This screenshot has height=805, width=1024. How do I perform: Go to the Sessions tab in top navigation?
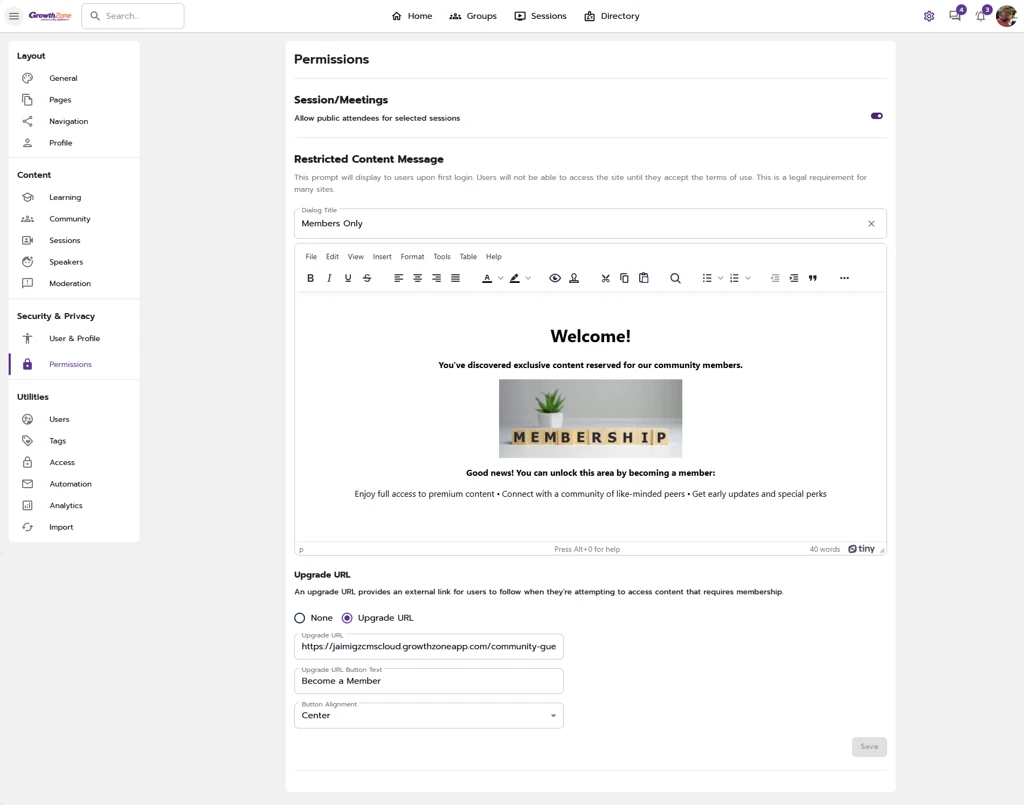tap(540, 16)
